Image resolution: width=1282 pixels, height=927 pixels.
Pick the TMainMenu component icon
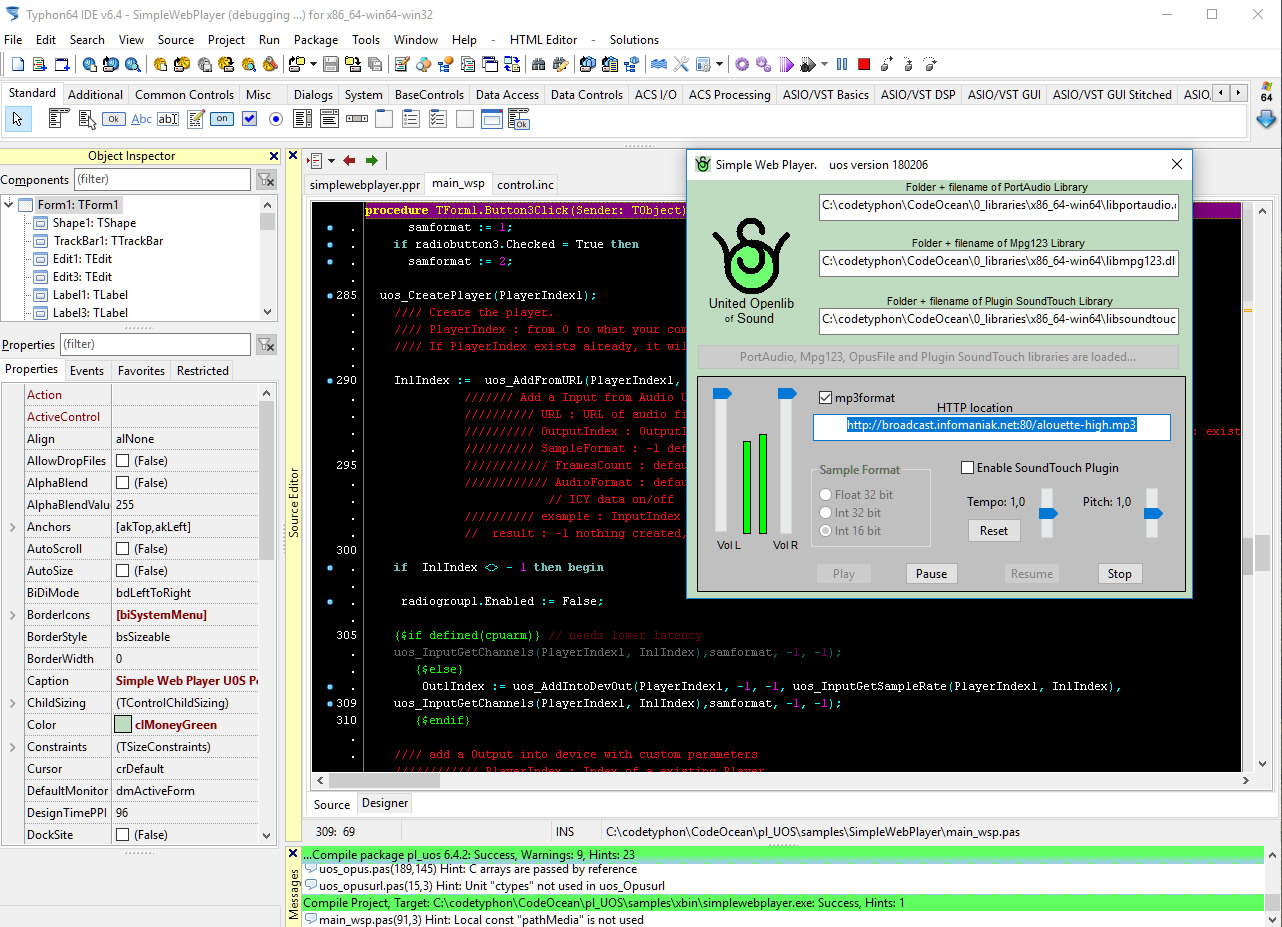point(58,119)
